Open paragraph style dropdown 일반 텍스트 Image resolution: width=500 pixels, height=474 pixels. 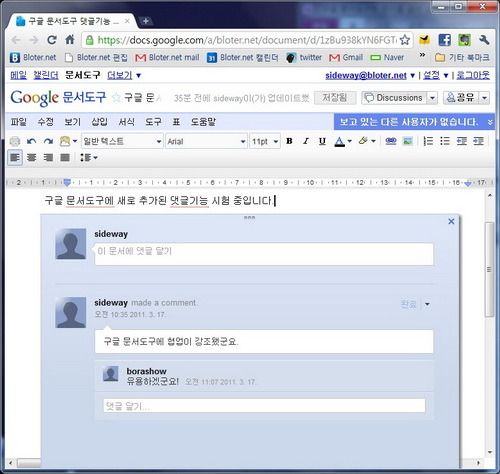coord(122,141)
